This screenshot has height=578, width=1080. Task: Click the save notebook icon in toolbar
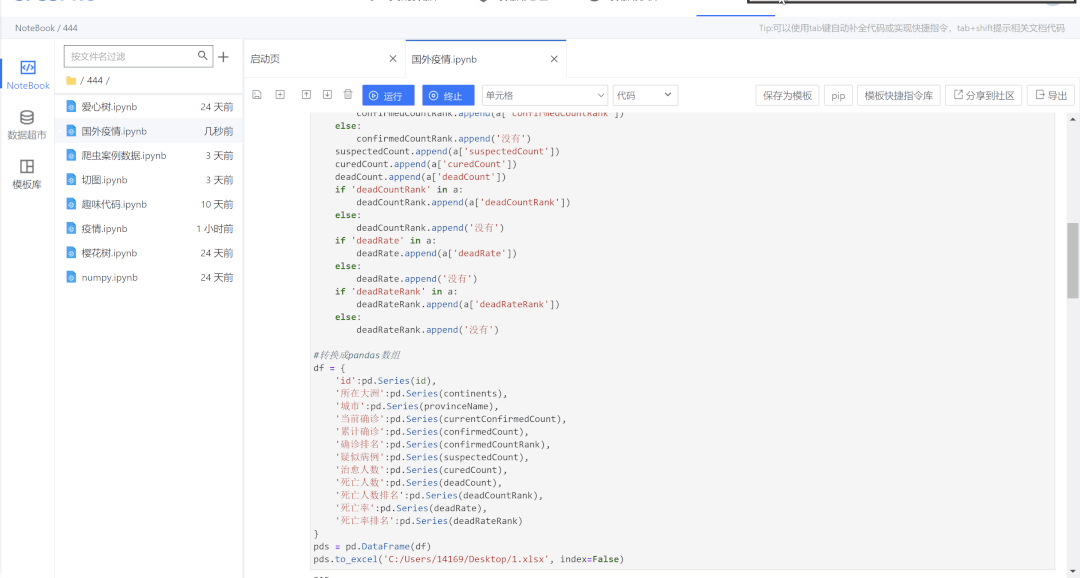point(257,95)
